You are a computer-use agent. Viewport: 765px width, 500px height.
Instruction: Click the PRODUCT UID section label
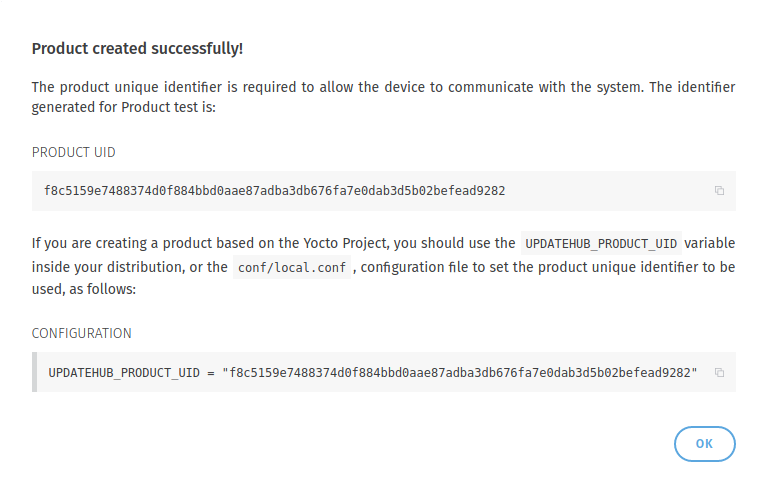tap(74, 153)
